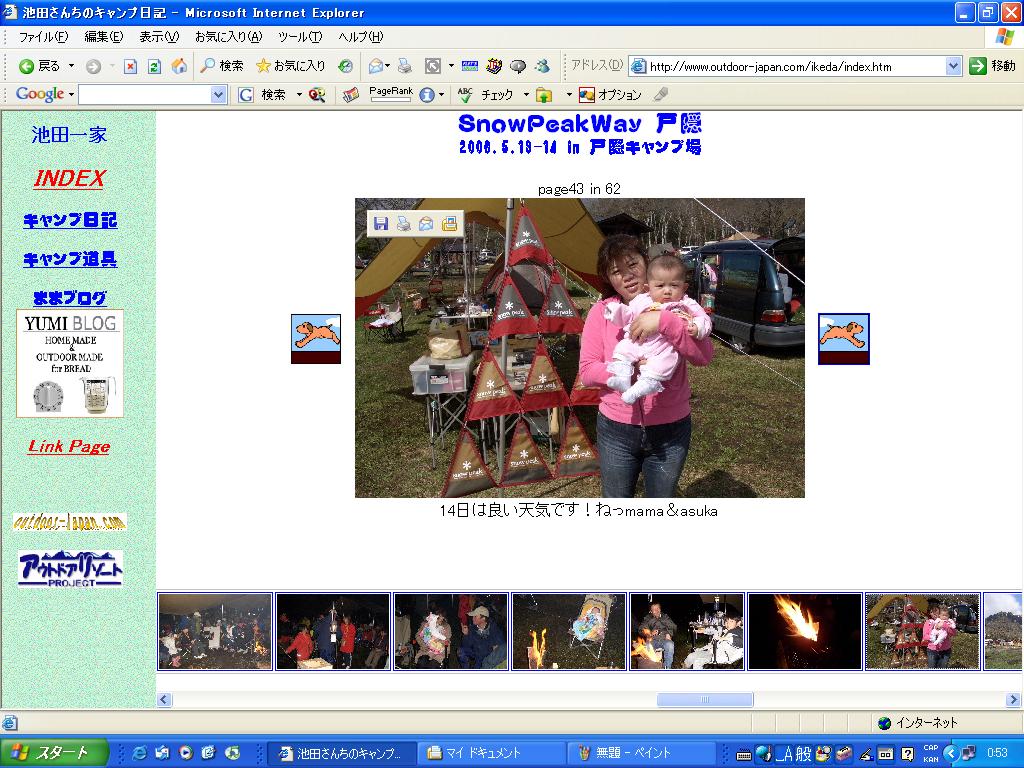
Task: Click the Google toolbar AutoLink folder icon
Action: (544, 95)
